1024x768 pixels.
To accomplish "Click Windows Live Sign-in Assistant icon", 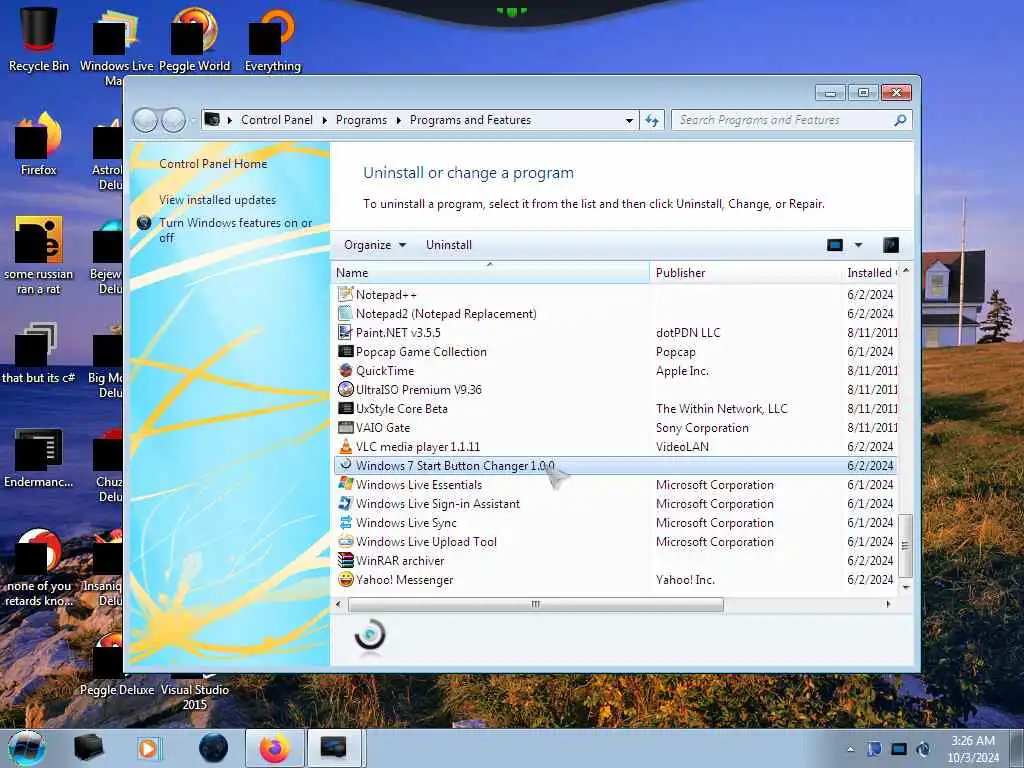I will click(345, 504).
